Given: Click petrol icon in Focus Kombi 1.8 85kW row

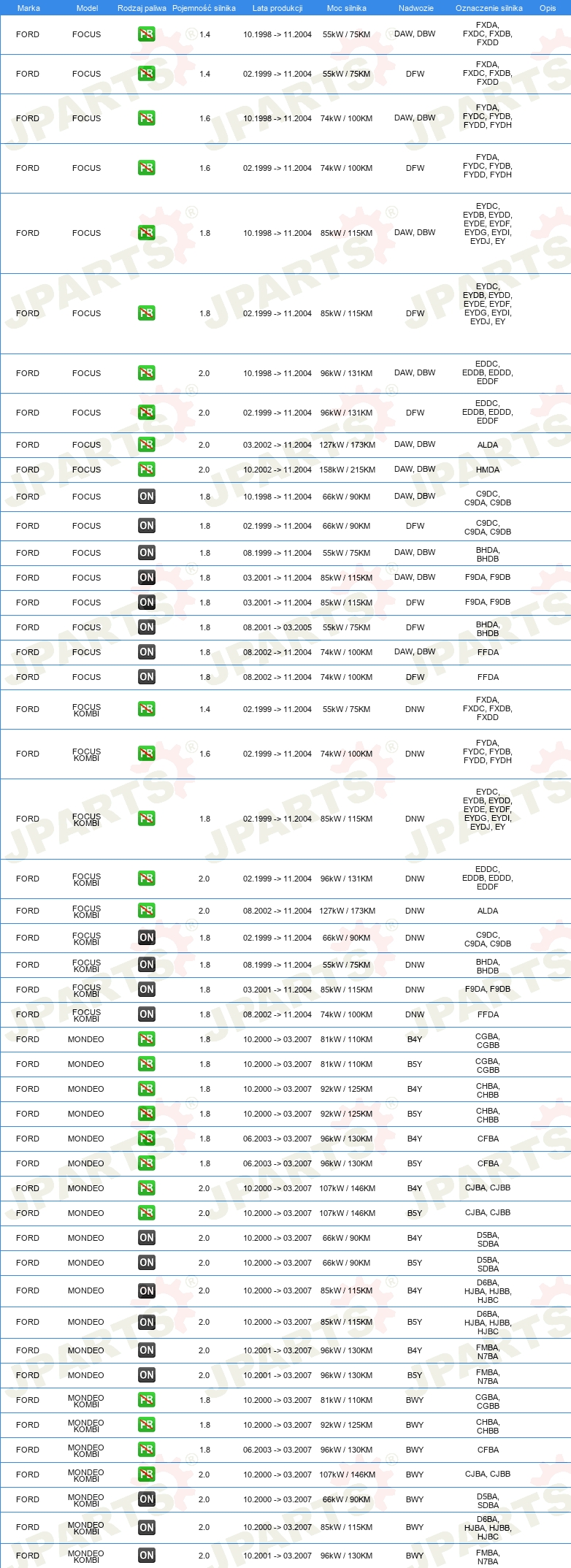Looking at the screenshot, I should [147, 819].
